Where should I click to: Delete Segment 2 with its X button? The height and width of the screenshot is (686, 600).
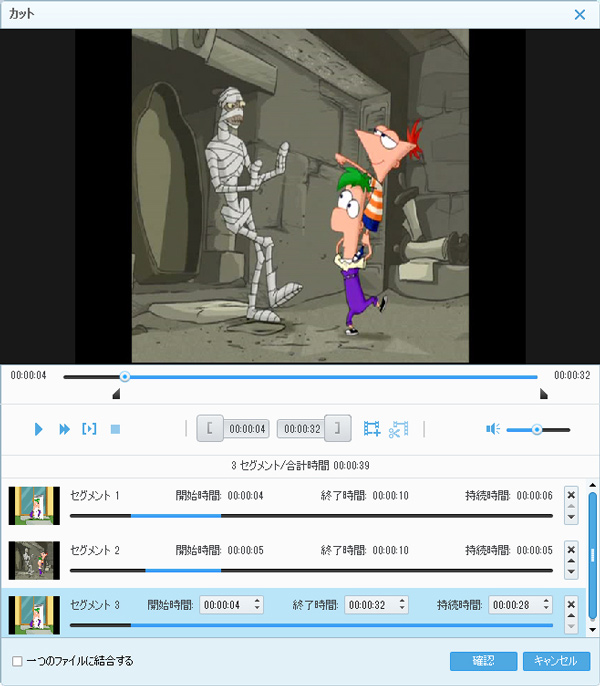point(571,549)
